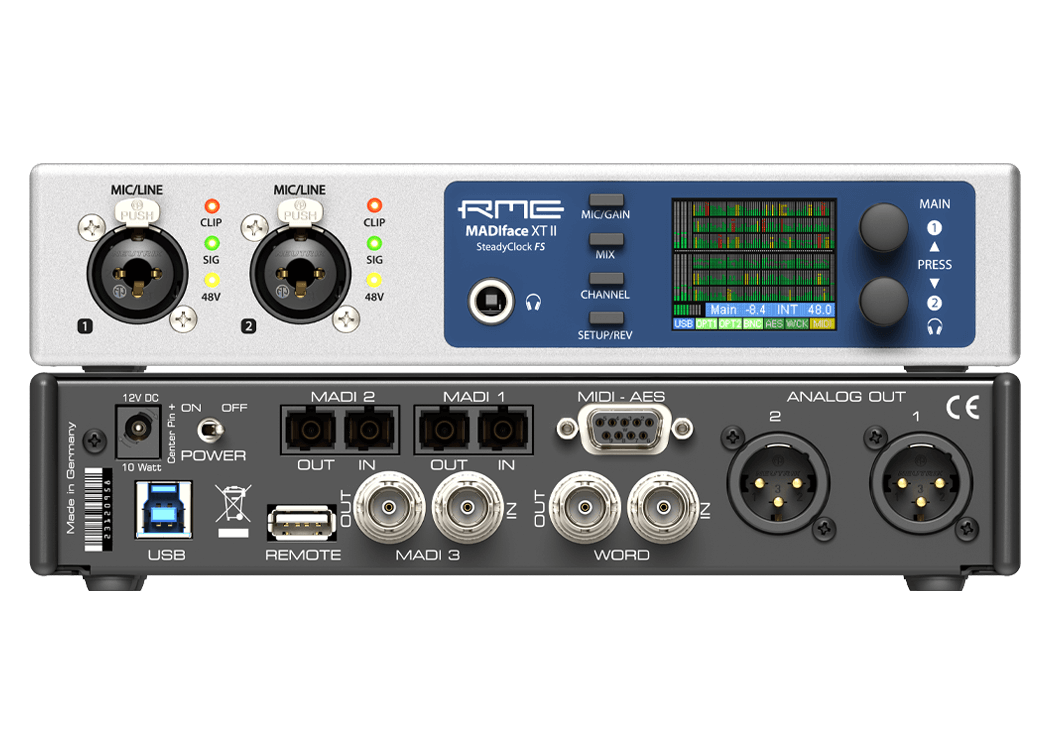1050x754 pixels.
Task: Click the SIG LED of input 2
Action: (374, 244)
